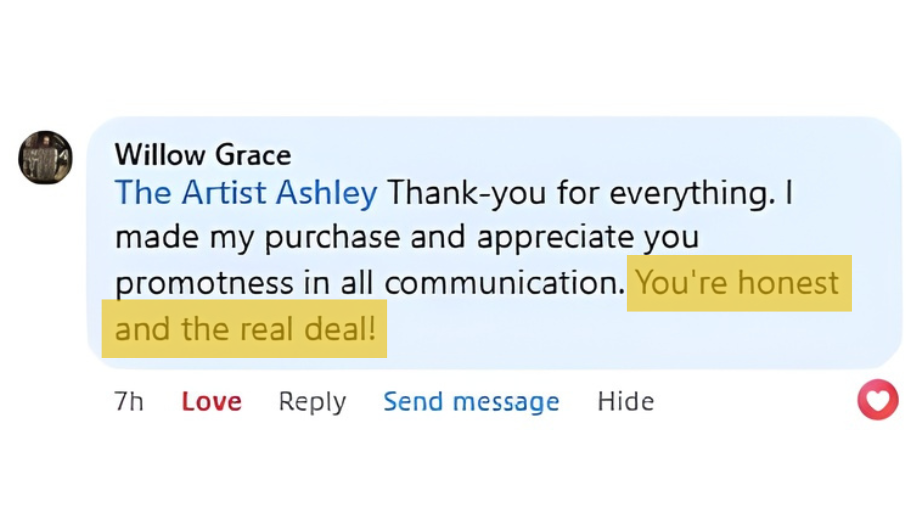Click the red heart reaction icon
The width and height of the screenshot is (923, 519).
pyautogui.click(x=878, y=401)
